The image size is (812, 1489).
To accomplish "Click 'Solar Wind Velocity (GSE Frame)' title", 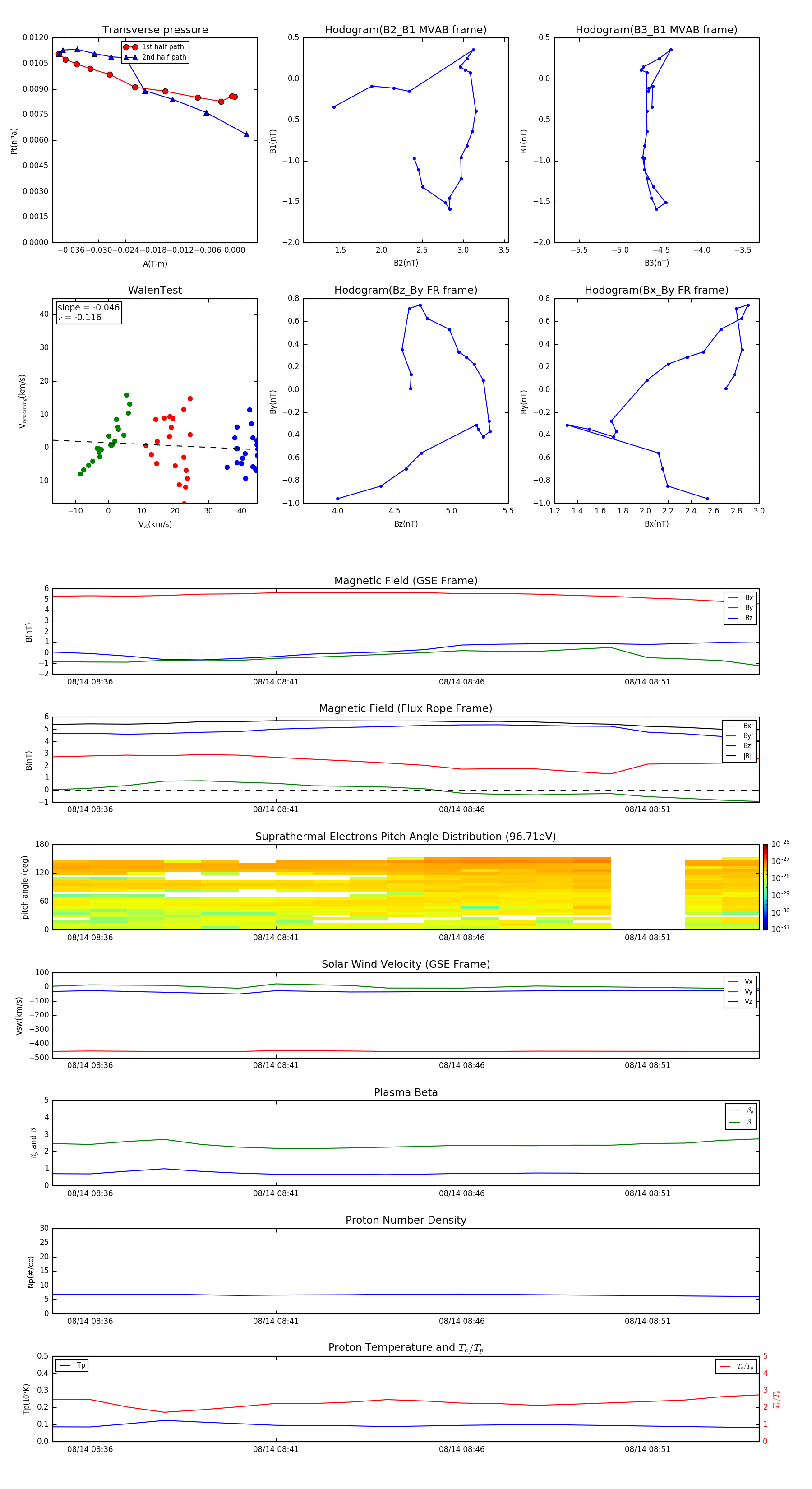I will click(406, 965).
